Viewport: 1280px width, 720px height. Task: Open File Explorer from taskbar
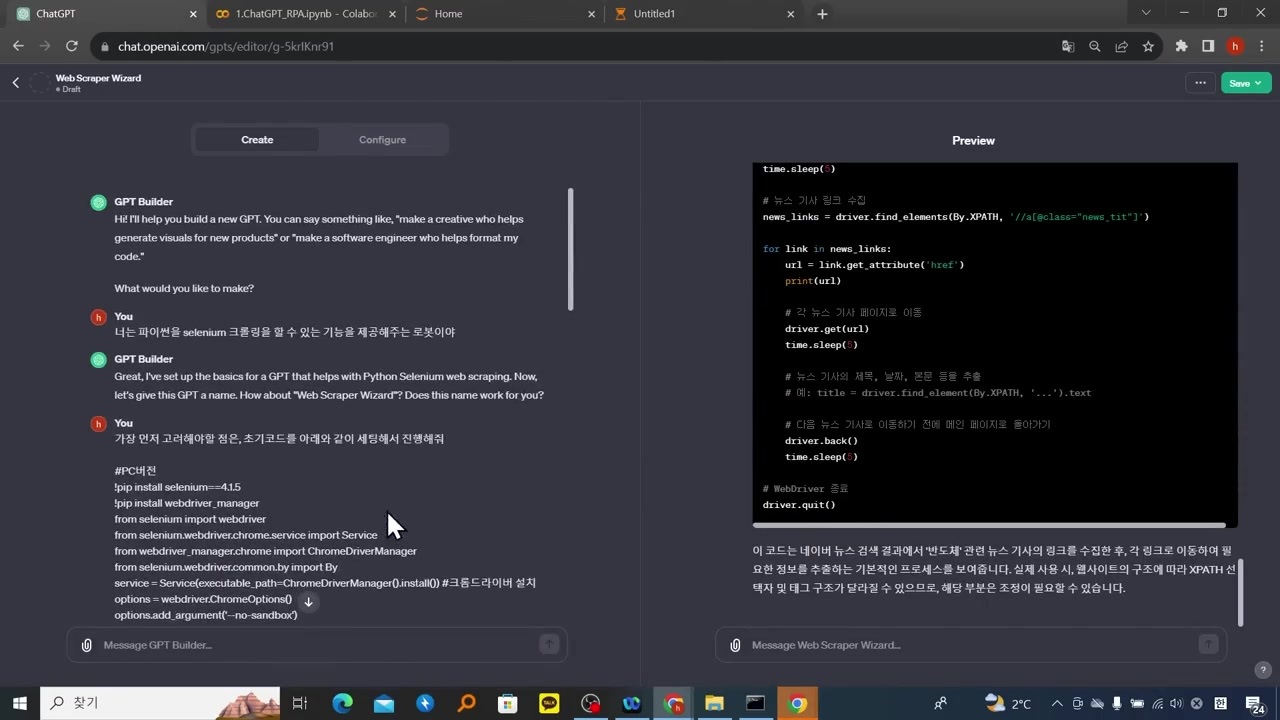pyautogui.click(x=714, y=703)
